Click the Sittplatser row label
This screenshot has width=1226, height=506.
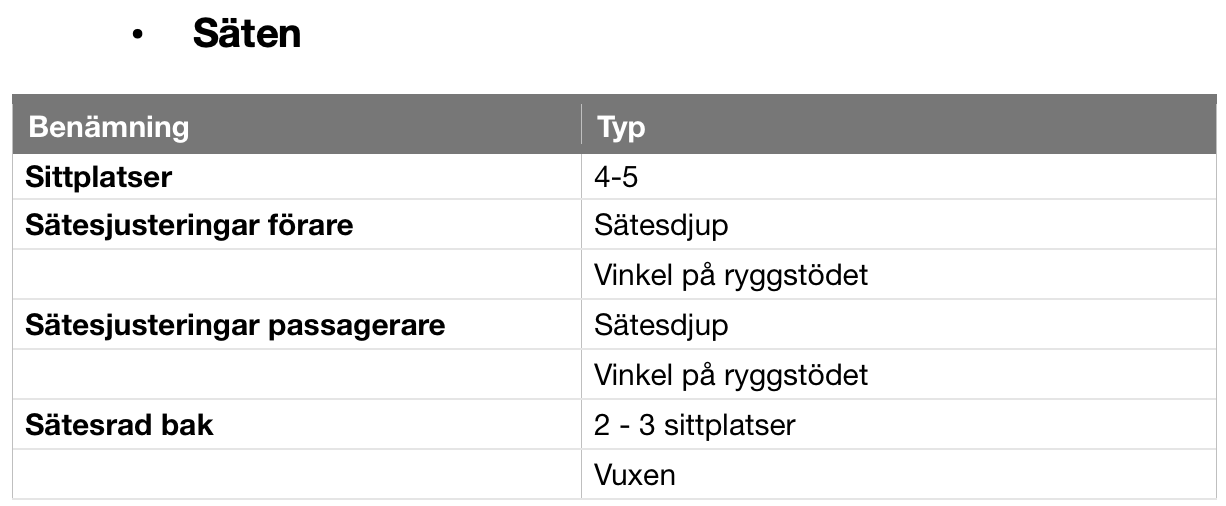[x=99, y=177]
